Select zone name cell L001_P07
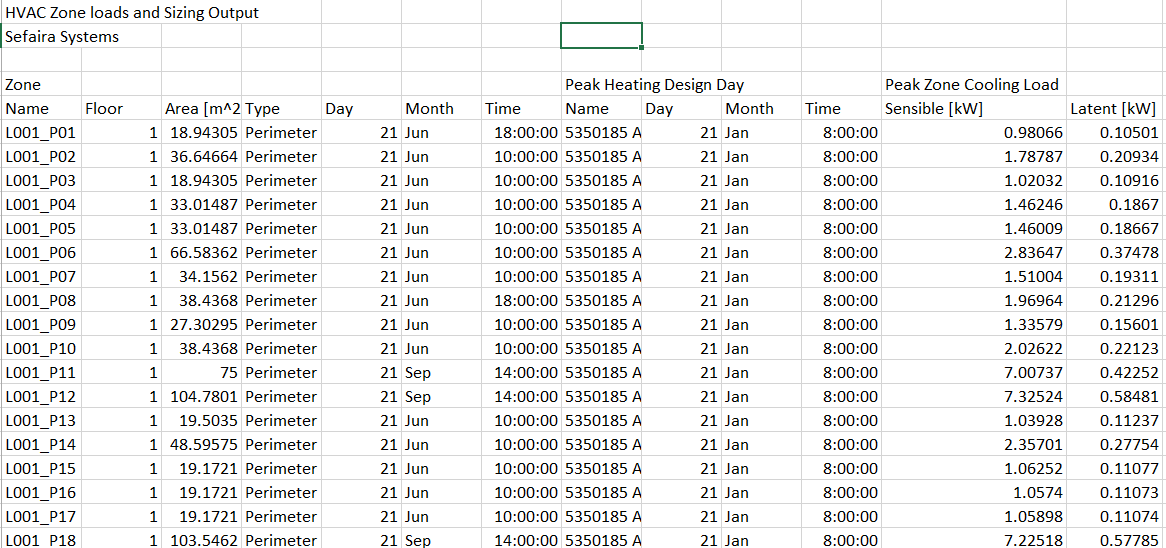1166x548 pixels. point(42,277)
